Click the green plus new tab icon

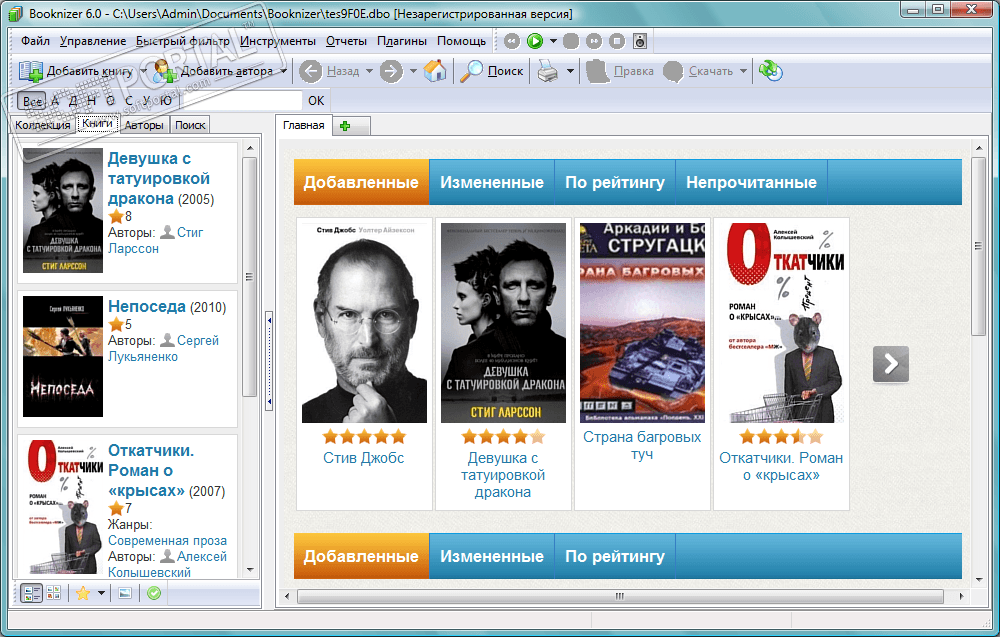(345, 126)
